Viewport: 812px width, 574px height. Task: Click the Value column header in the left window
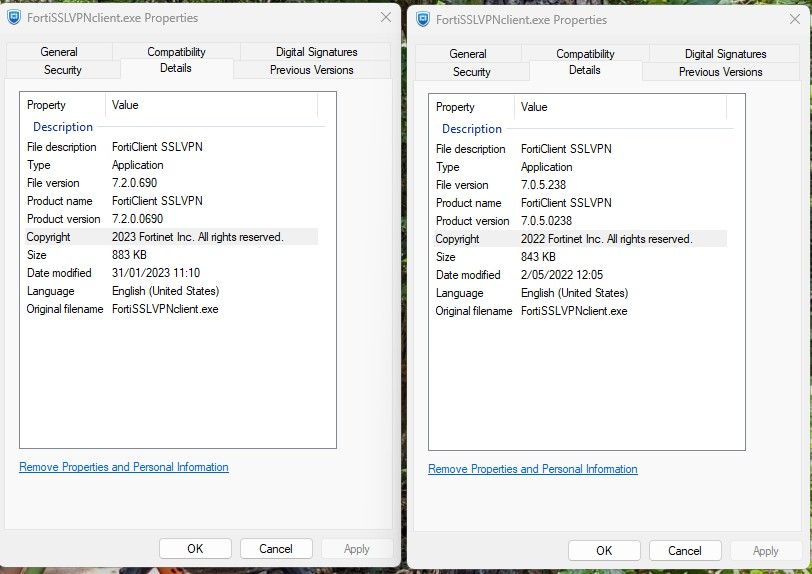click(211, 105)
